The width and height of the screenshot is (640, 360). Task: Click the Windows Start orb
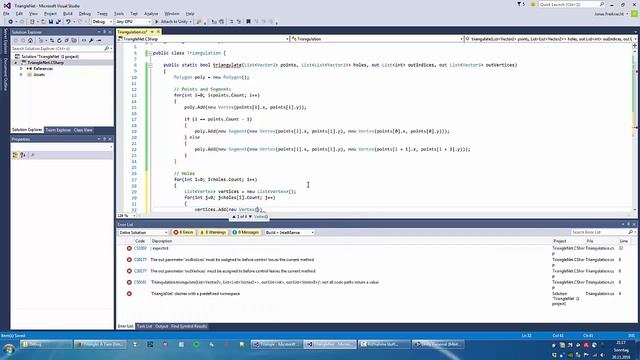coord(9,350)
